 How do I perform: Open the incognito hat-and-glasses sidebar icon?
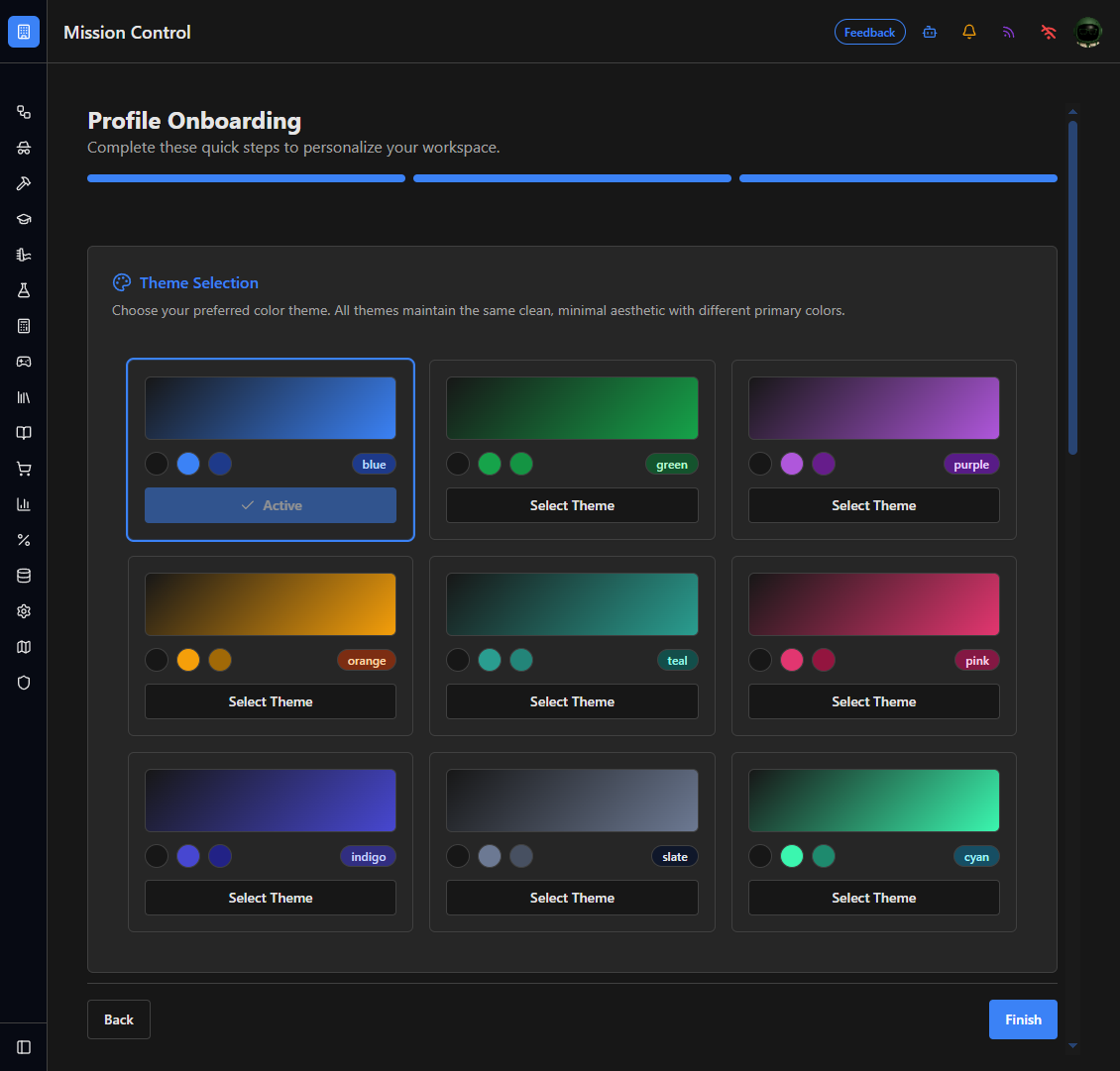[24, 148]
